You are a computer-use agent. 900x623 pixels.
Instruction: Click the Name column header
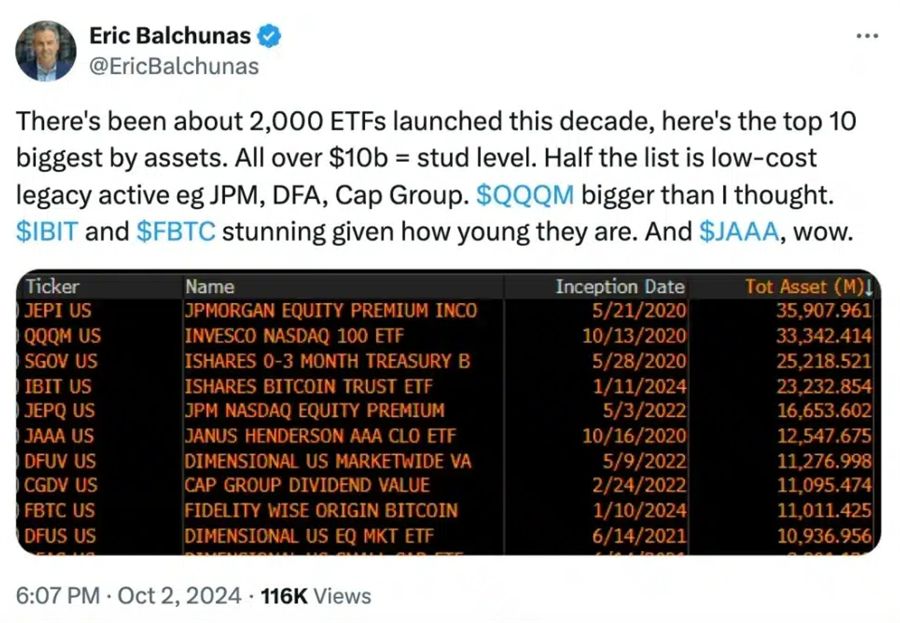pyautogui.click(x=210, y=287)
